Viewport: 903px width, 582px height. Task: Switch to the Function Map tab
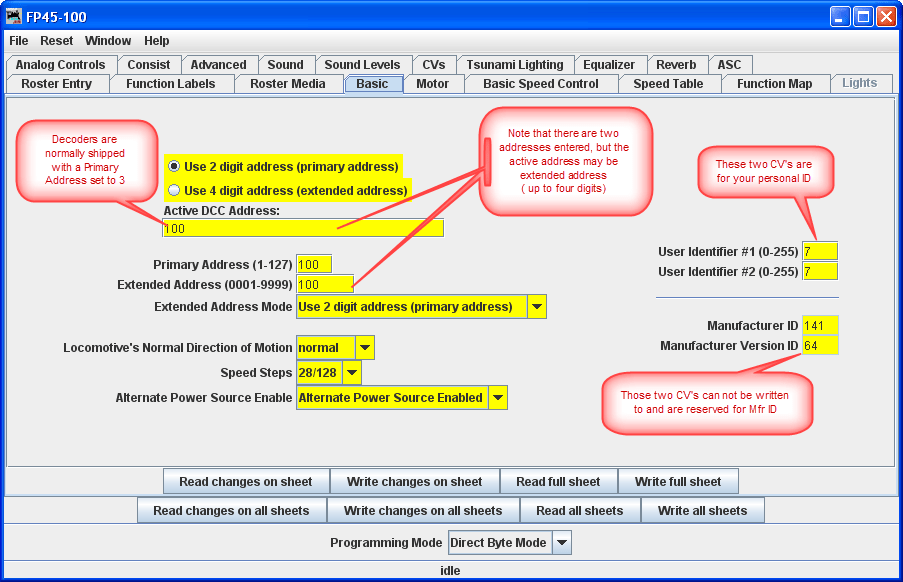pyautogui.click(x=776, y=84)
